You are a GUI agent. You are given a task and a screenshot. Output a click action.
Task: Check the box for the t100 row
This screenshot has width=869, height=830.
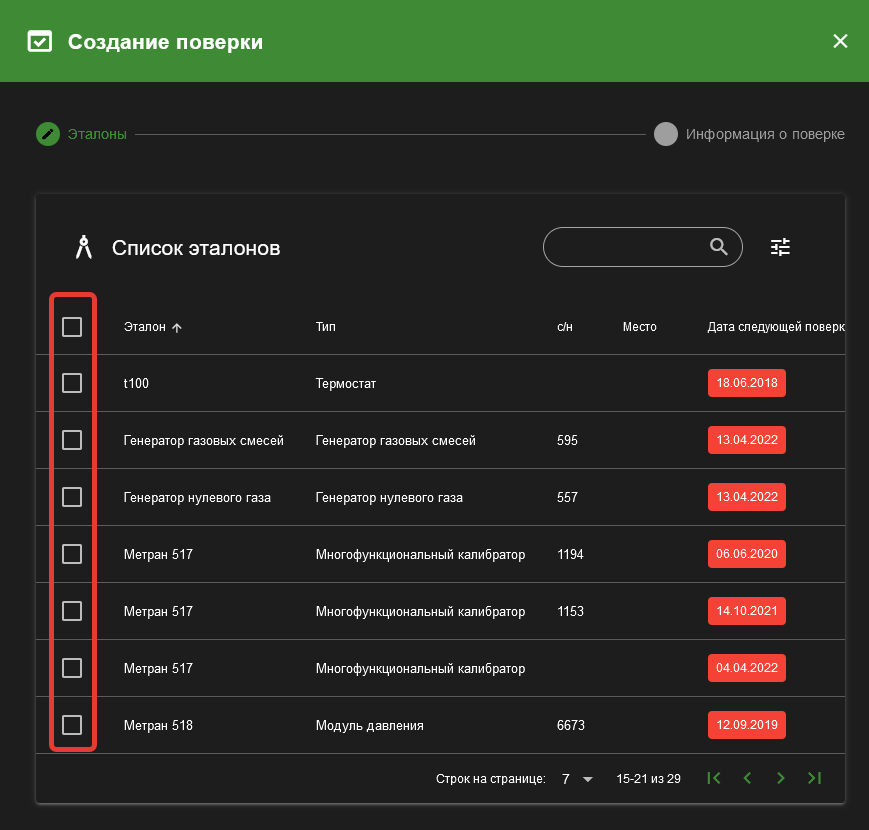(72, 383)
